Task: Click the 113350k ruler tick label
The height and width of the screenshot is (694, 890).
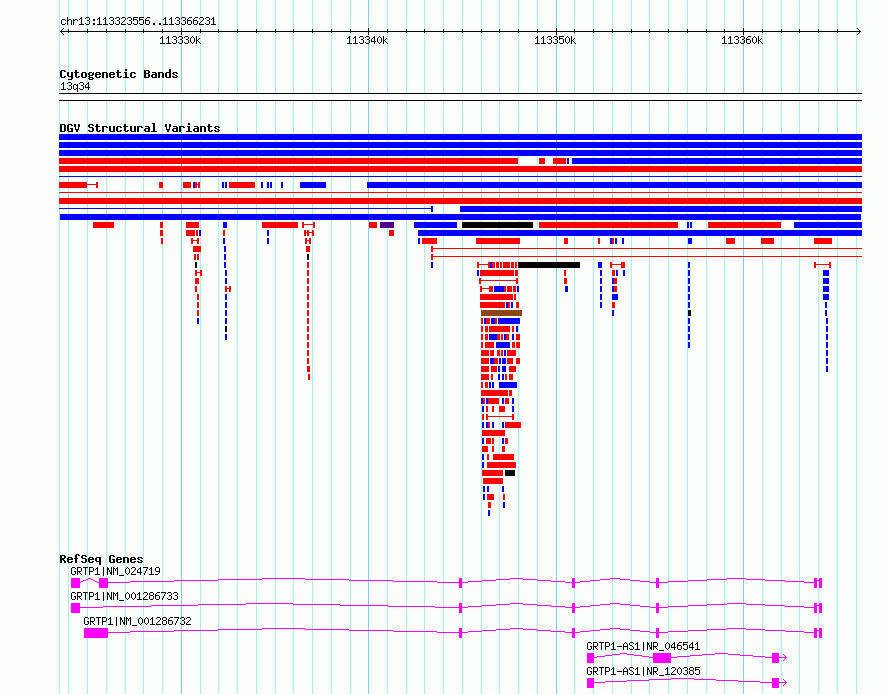Action: (555, 40)
